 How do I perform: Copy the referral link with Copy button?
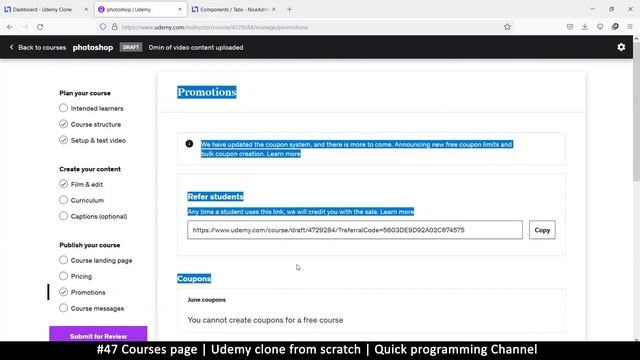(x=542, y=230)
